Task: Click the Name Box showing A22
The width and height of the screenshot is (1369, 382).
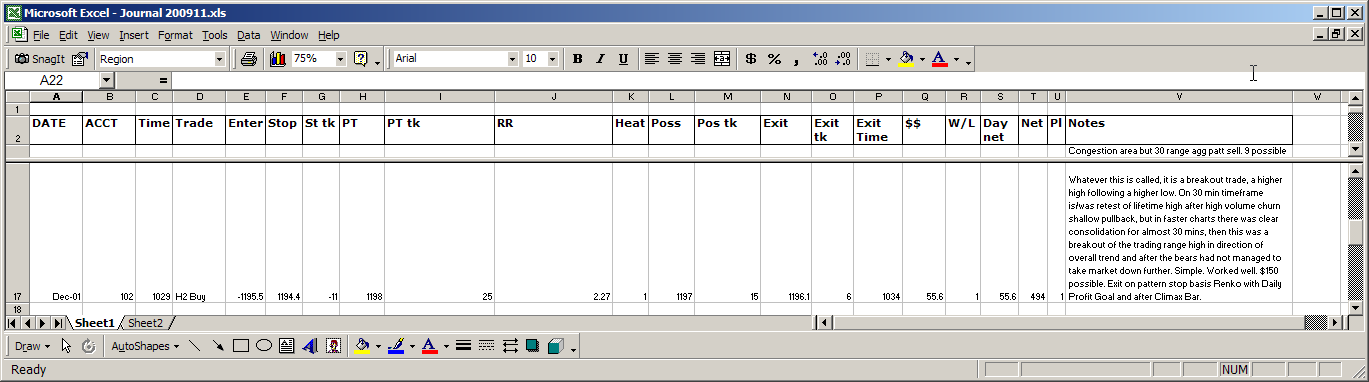Action: (51, 80)
